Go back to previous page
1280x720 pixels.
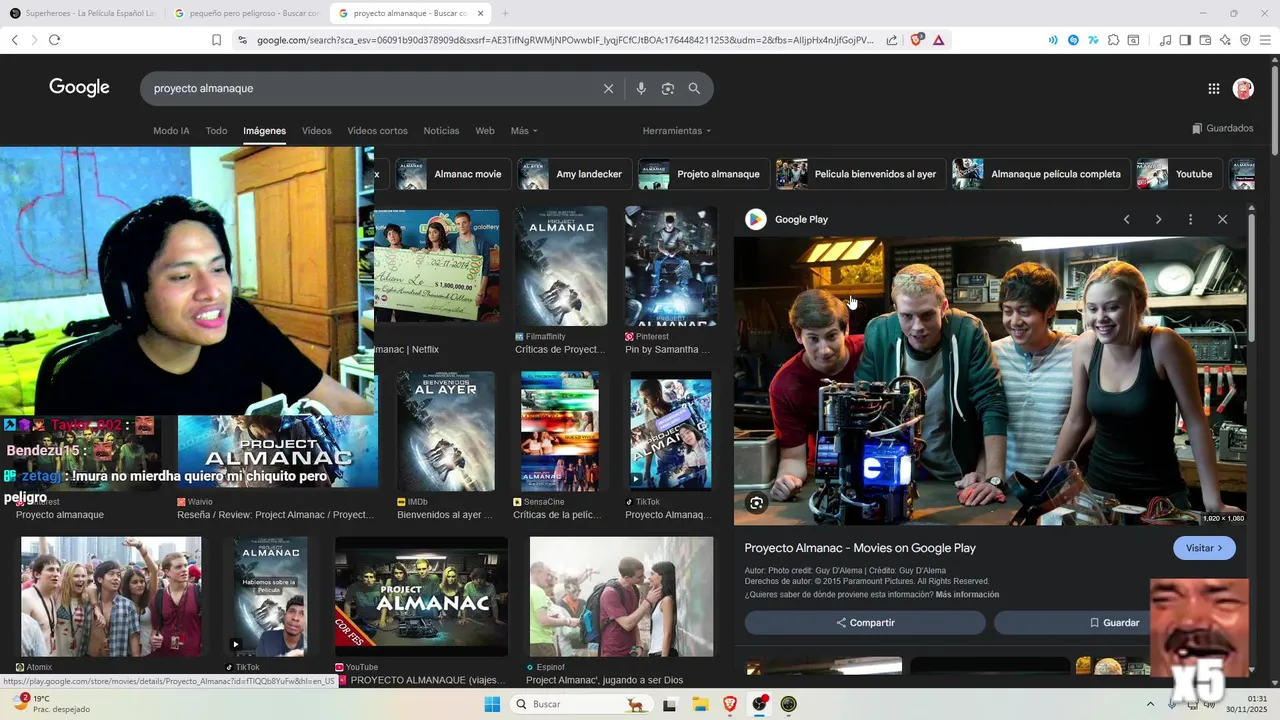(x=14, y=40)
